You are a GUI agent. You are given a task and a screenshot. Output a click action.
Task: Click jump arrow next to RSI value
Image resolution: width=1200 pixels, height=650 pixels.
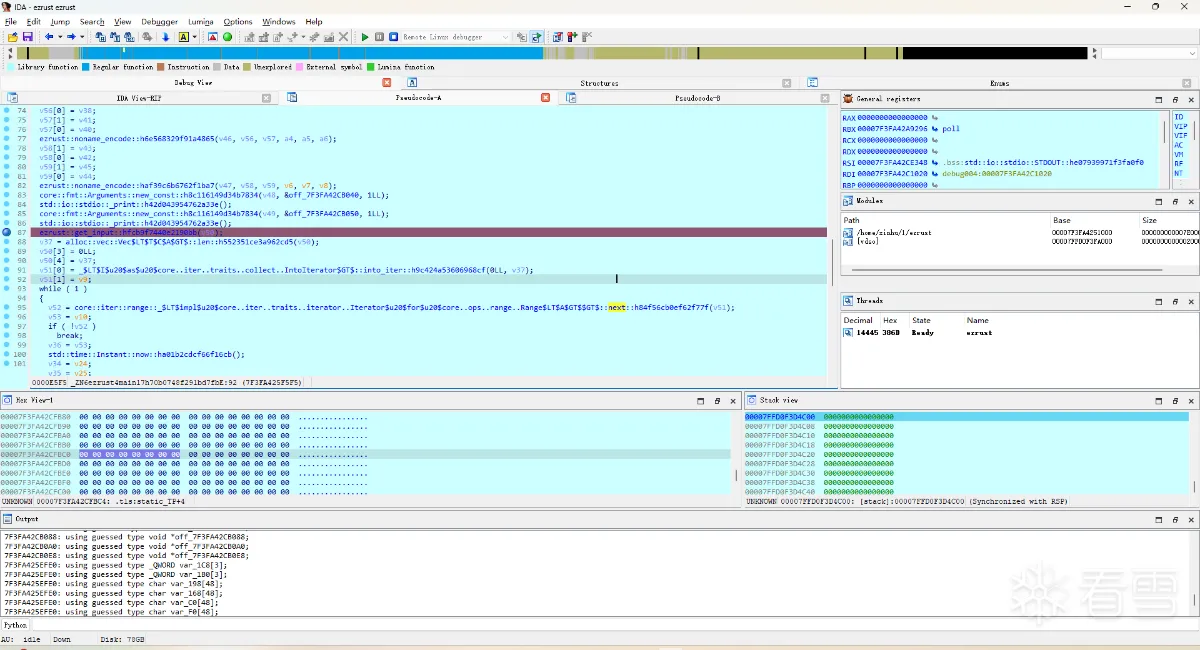coord(935,162)
